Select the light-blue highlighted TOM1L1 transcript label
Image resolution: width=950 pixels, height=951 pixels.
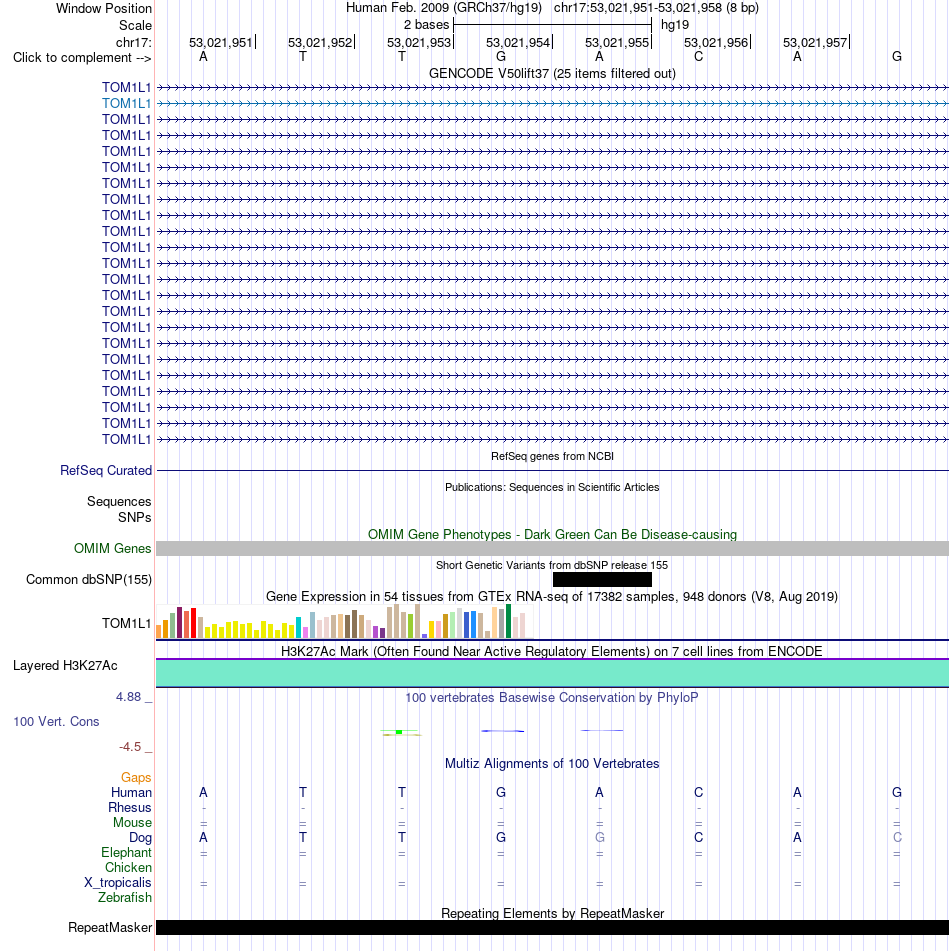[126, 103]
